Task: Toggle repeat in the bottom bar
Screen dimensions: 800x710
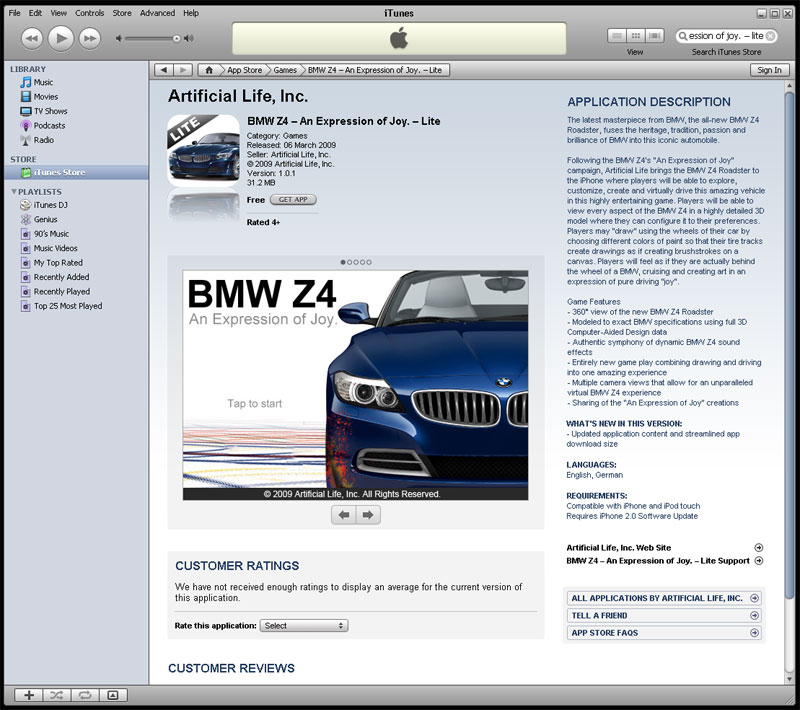Action: pos(85,695)
